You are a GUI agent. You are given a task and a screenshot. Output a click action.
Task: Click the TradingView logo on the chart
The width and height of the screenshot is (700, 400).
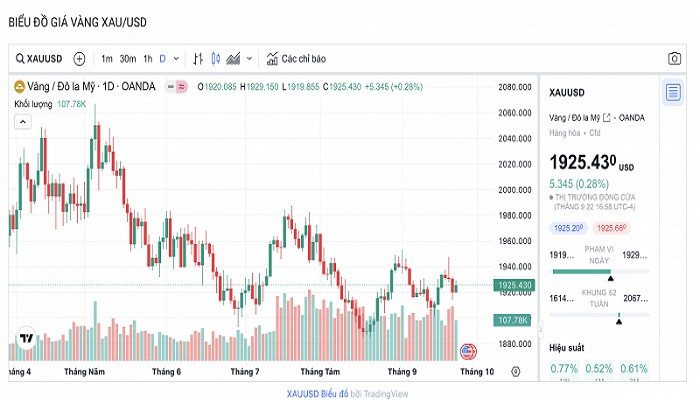pos(26,340)
